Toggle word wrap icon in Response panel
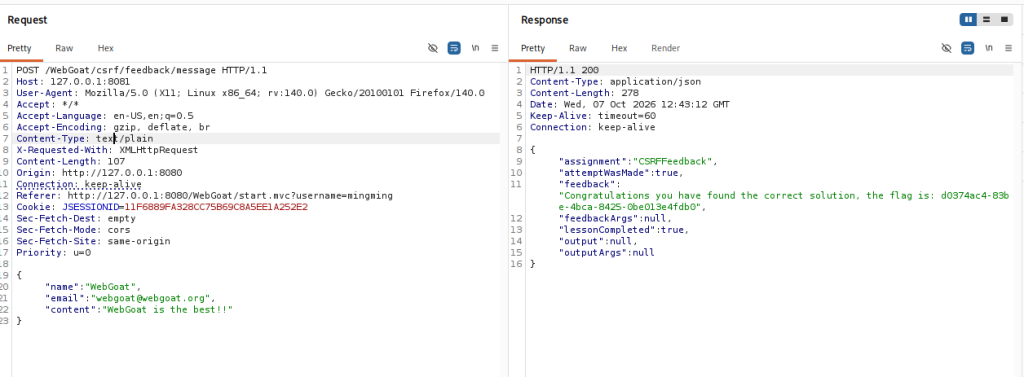The width and height of the screenshot is (1024, 377). coord(968,48)
